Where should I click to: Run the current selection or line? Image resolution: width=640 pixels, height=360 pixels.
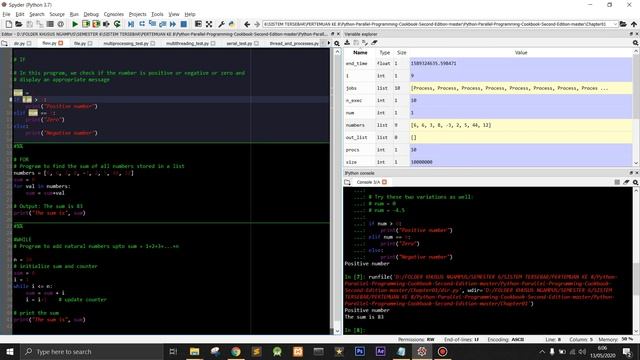click(x=107, y=24)
